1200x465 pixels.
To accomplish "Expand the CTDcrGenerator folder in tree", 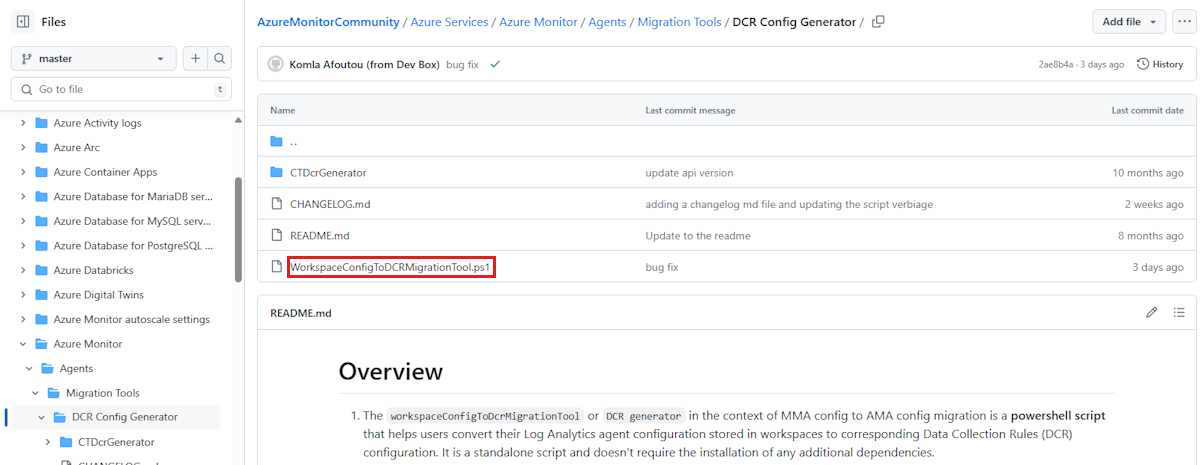I will click(x=48, y=442).
